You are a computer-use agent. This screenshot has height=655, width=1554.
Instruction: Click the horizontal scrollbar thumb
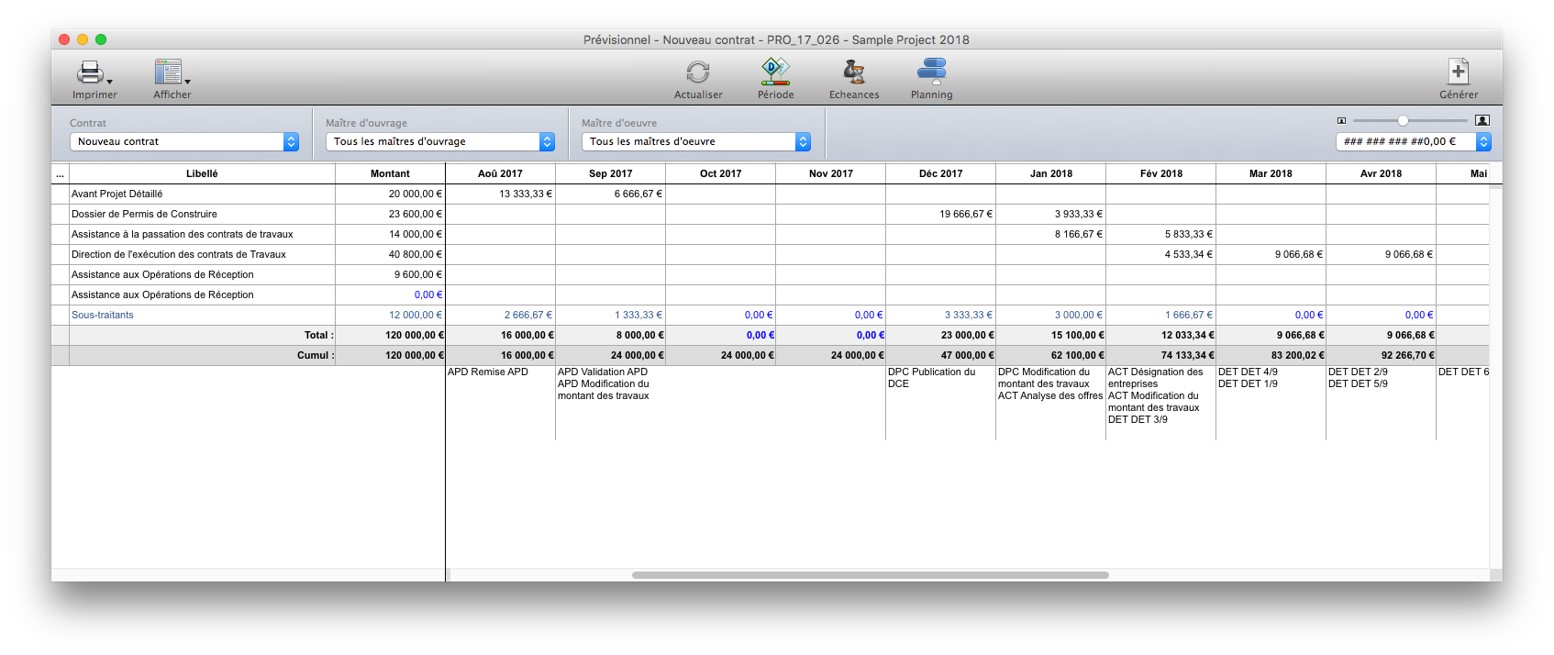coord(870,575)
